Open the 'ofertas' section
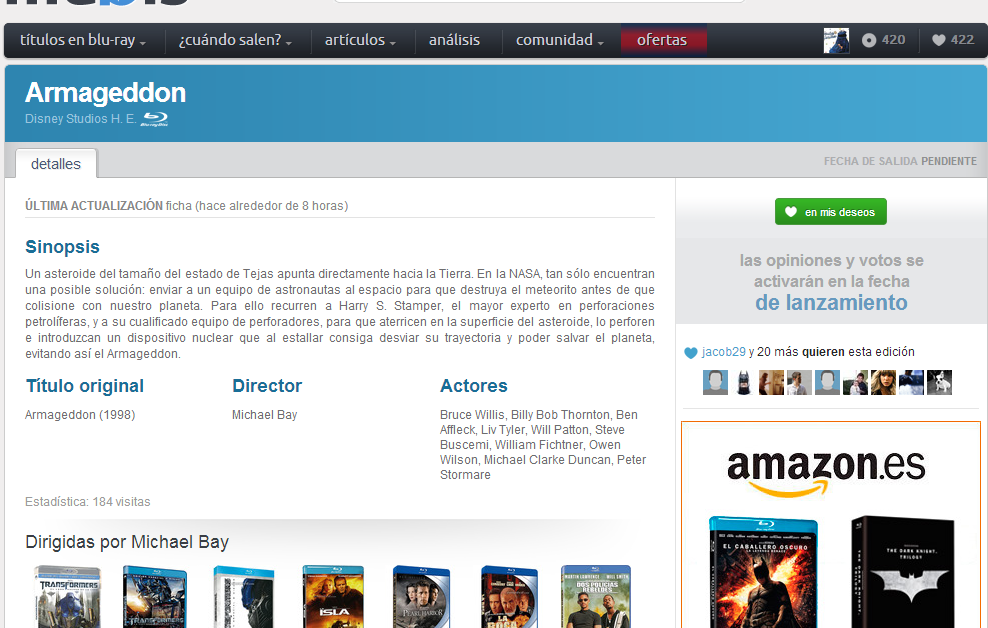Screen dimensions: 988x628 tap(662, 40)
